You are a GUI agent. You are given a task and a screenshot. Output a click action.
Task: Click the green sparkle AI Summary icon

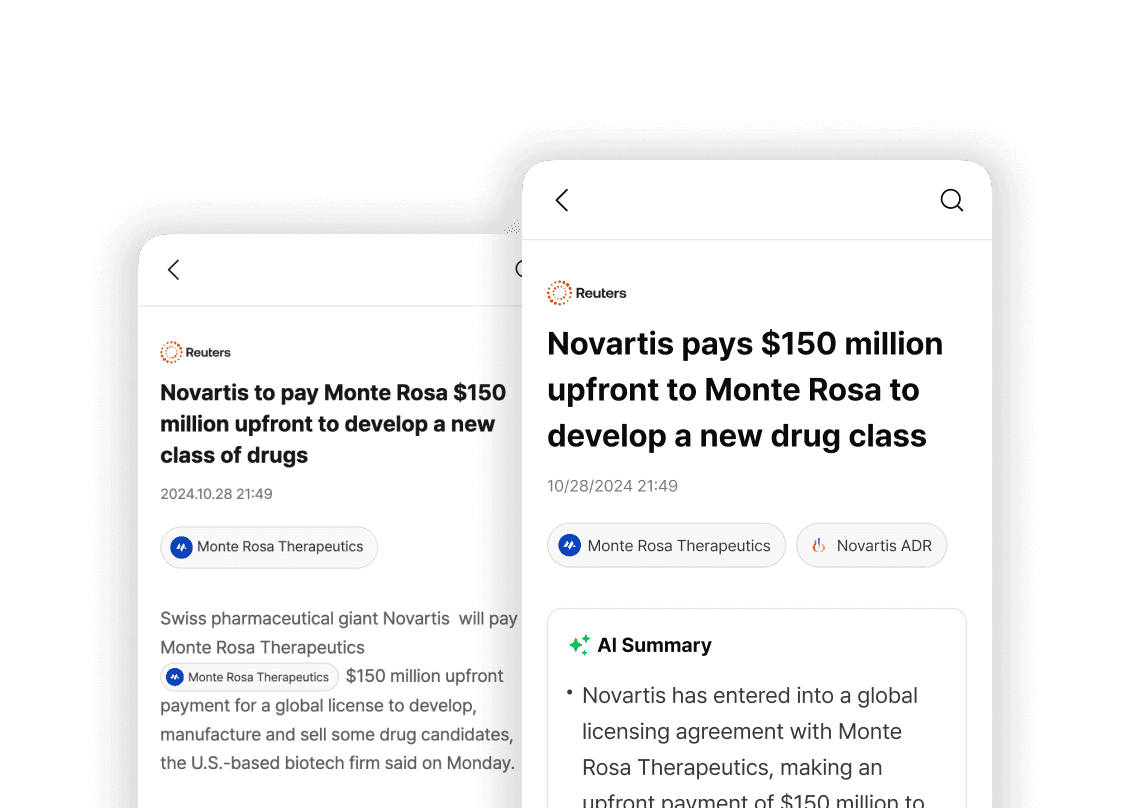coord(579,645)
